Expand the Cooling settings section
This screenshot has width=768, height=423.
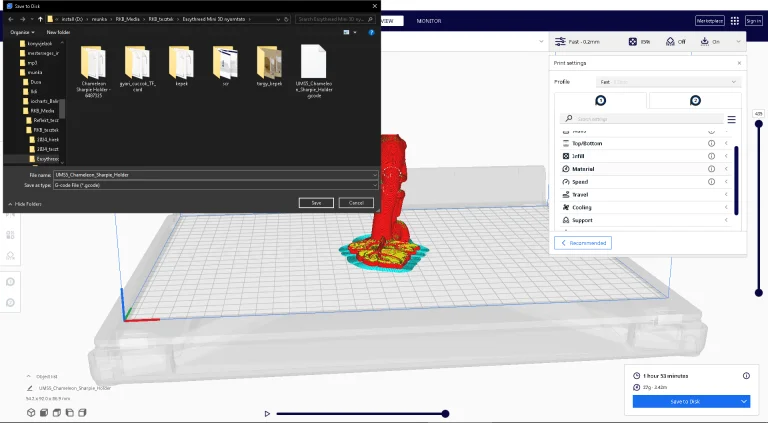coord(726,207)
